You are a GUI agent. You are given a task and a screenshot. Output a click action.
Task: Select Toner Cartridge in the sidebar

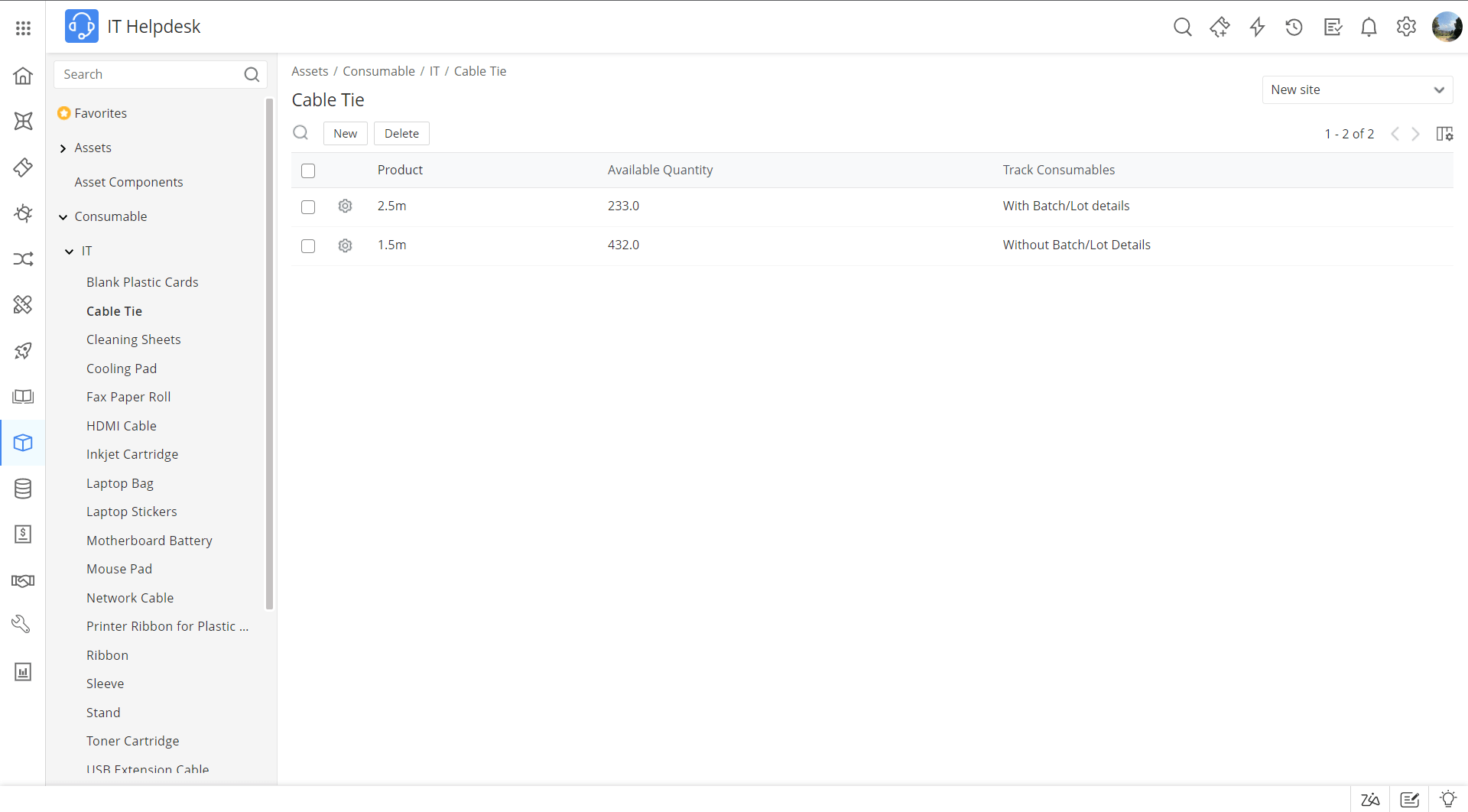coord(132,741)
